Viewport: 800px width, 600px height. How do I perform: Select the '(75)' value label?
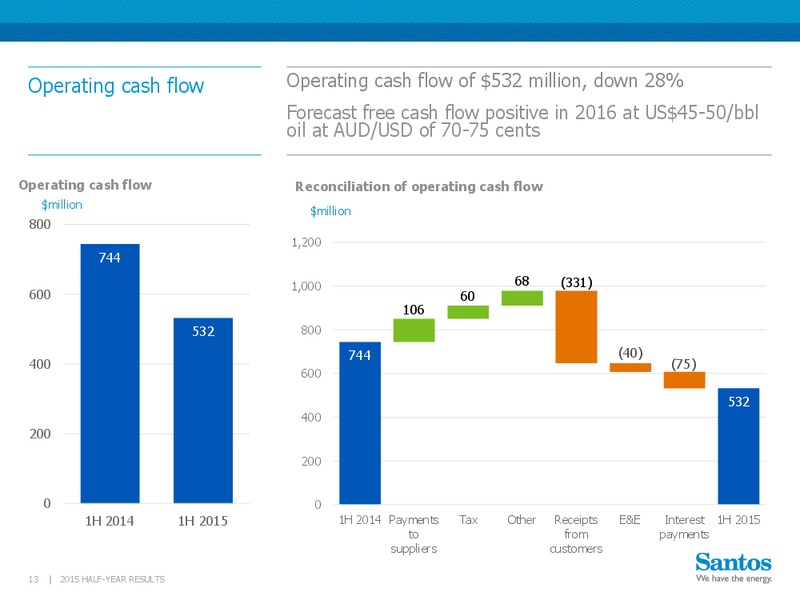pyautogui.click(x=684, y=364)
